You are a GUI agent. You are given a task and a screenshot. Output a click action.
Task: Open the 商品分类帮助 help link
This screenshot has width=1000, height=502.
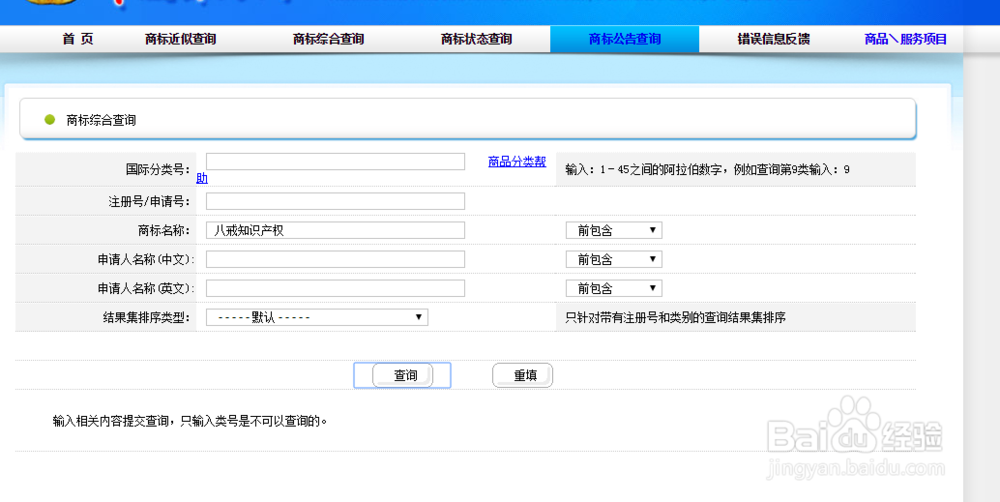point(517,161)
